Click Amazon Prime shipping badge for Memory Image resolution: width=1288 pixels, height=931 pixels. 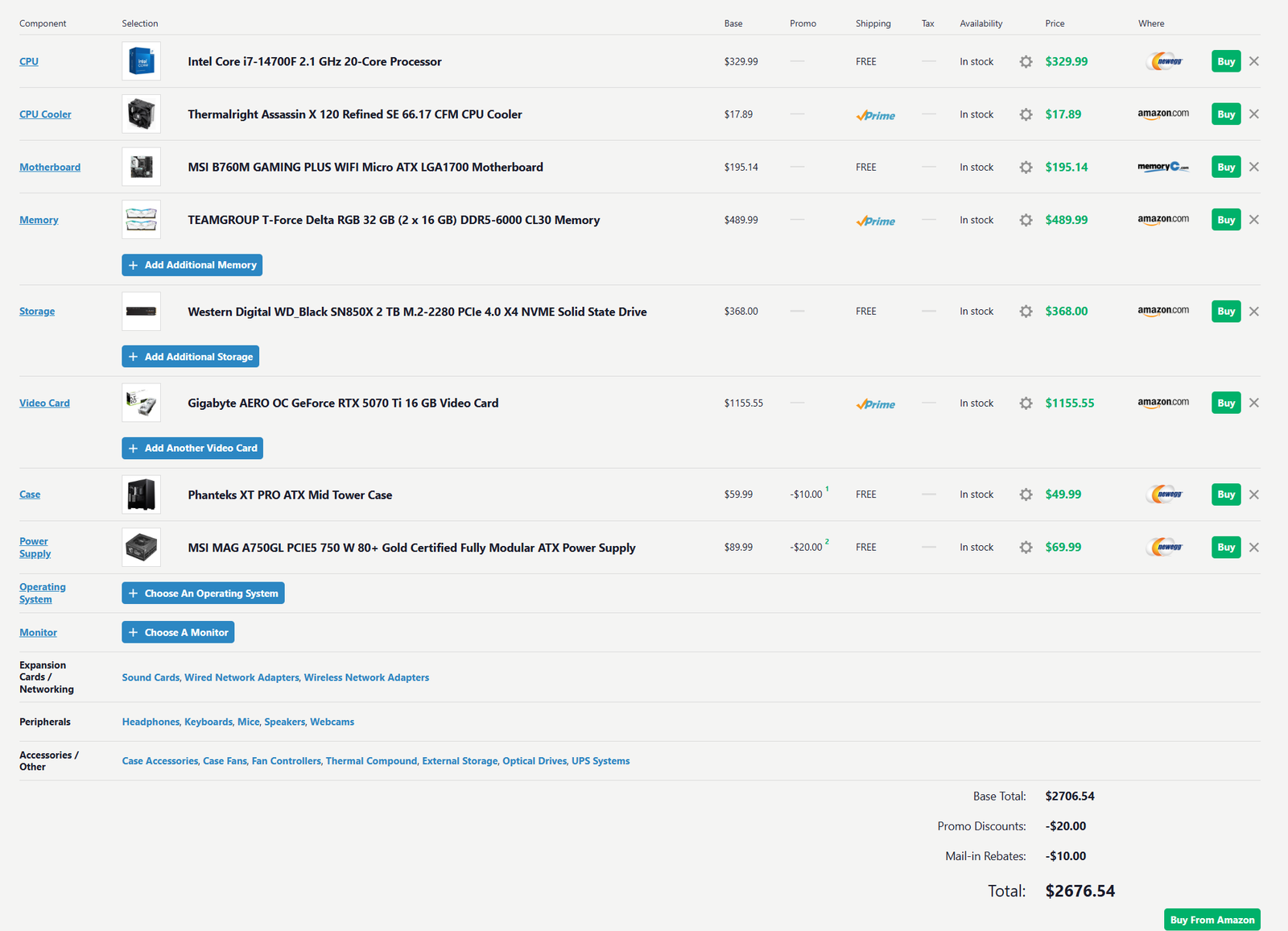876,221
